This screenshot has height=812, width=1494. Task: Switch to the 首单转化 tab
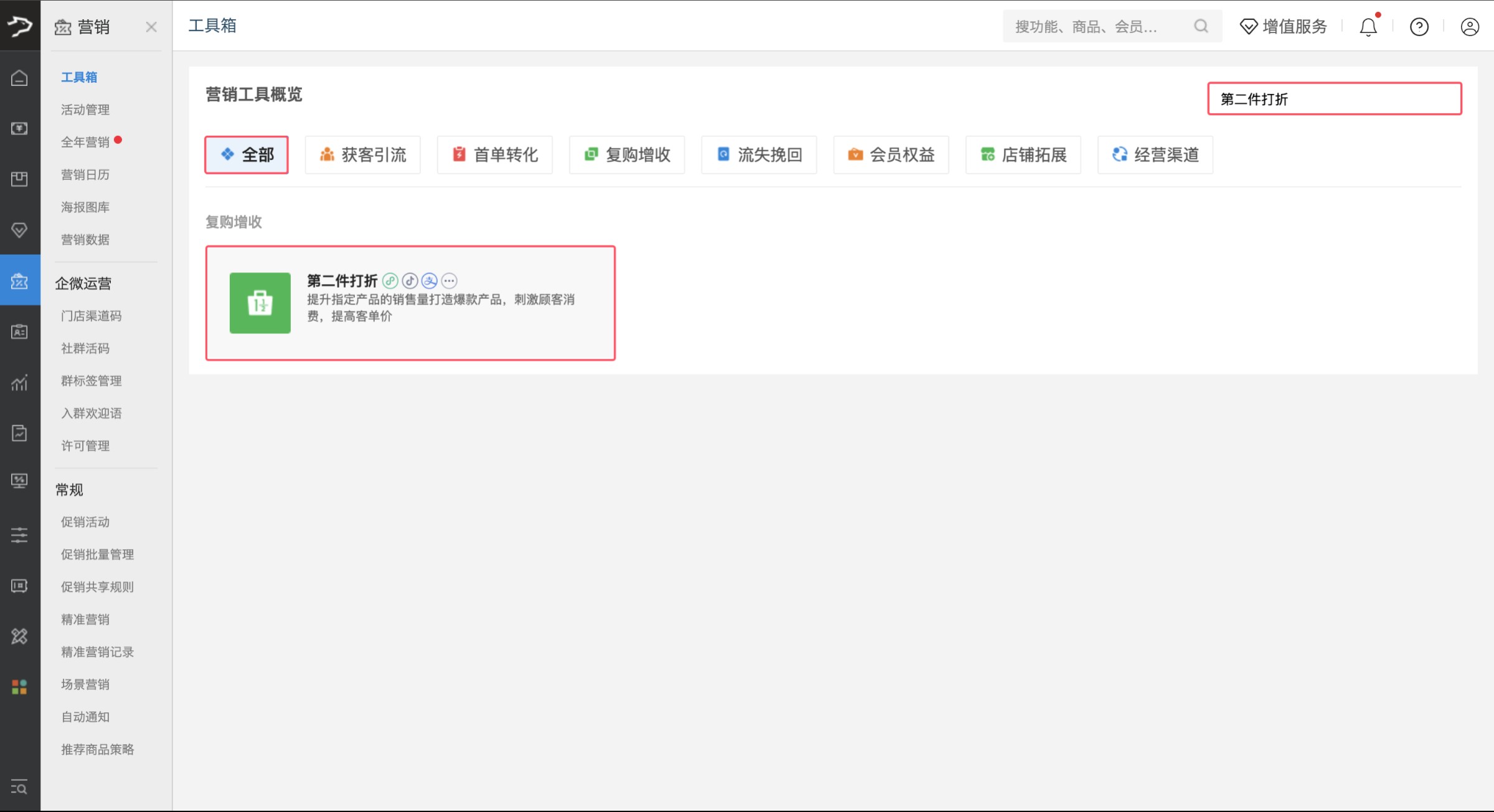[495, 154]
